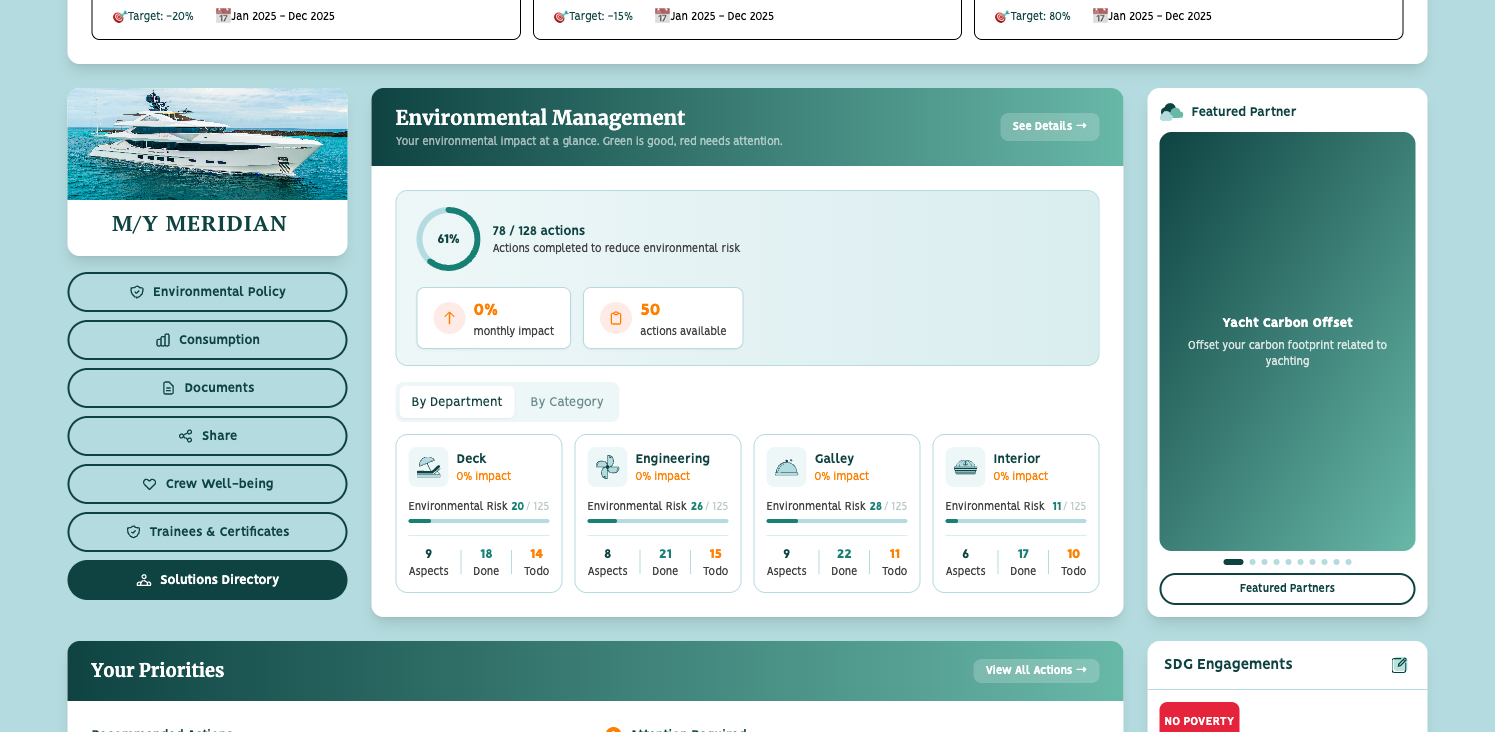Click calendar icon beside Target -20%
Screen dimensions: 1495x732
(223, 16)
